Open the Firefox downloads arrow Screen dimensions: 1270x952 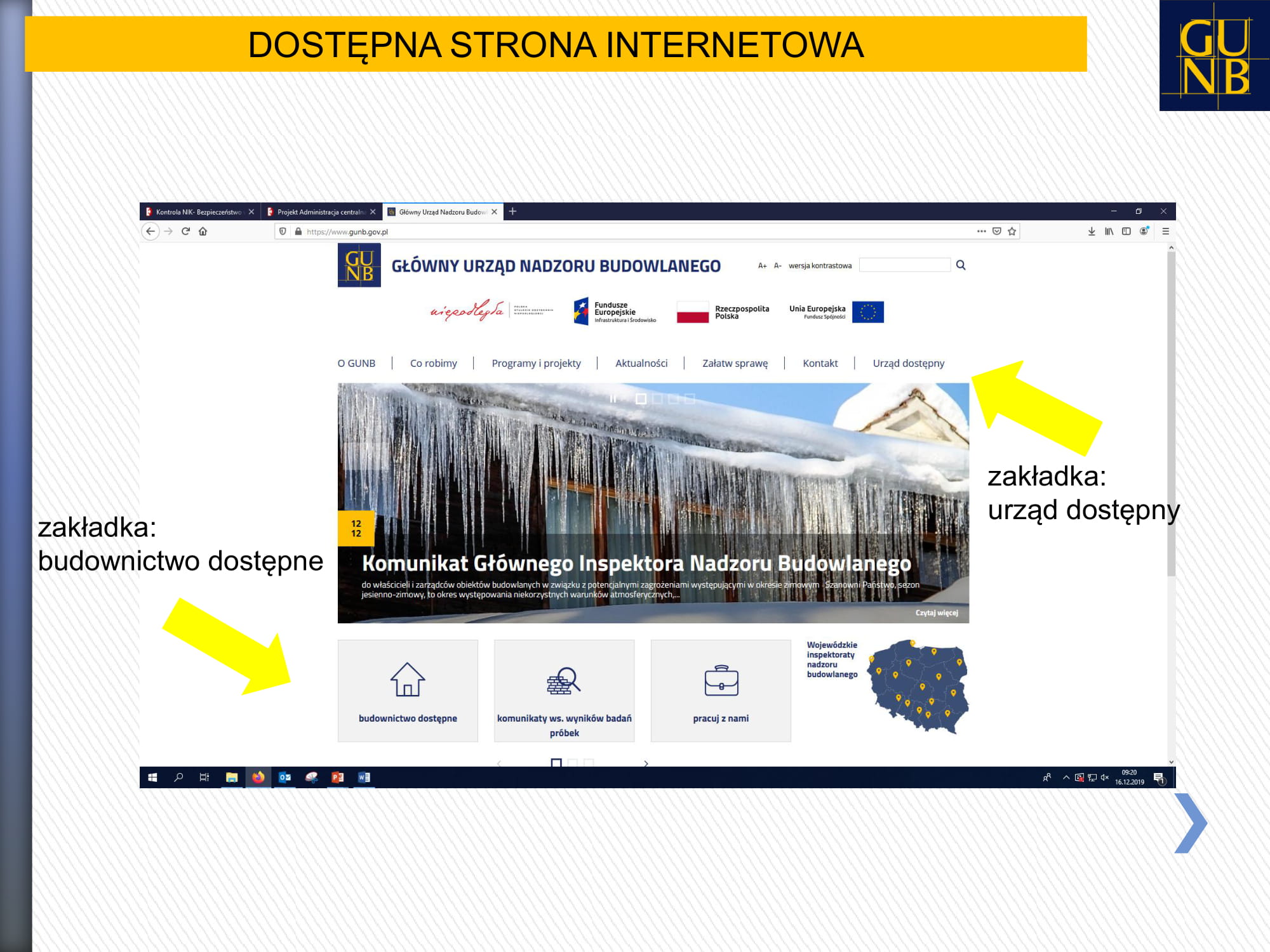1092,231
